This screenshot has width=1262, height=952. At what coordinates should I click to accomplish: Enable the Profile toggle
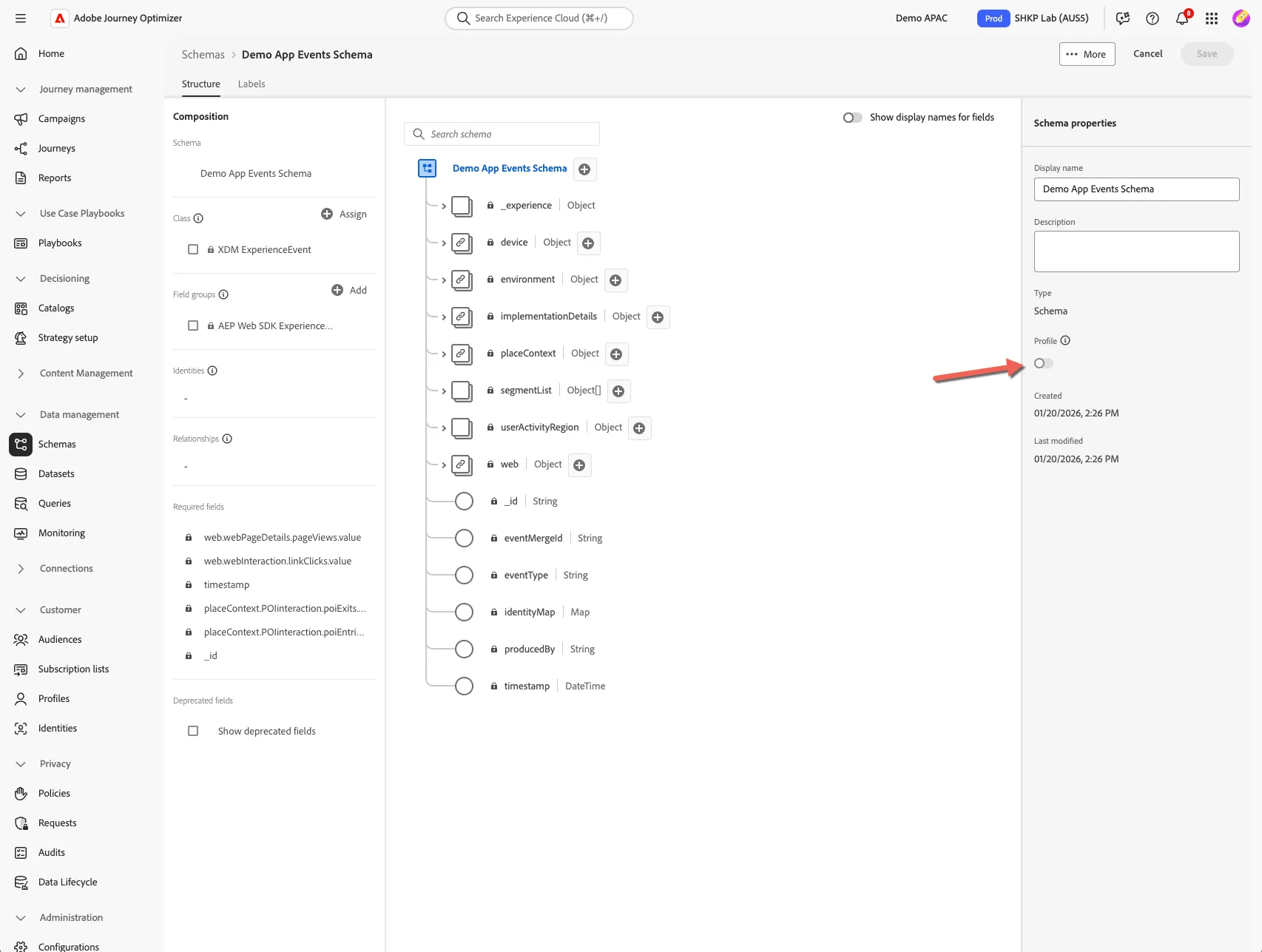(1044, 363)
